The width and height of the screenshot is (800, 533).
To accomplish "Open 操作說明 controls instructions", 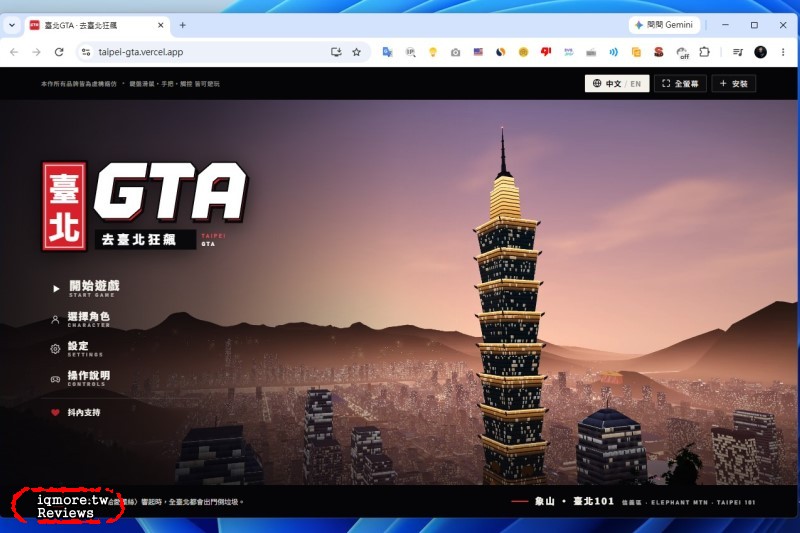I will [89, 378].
